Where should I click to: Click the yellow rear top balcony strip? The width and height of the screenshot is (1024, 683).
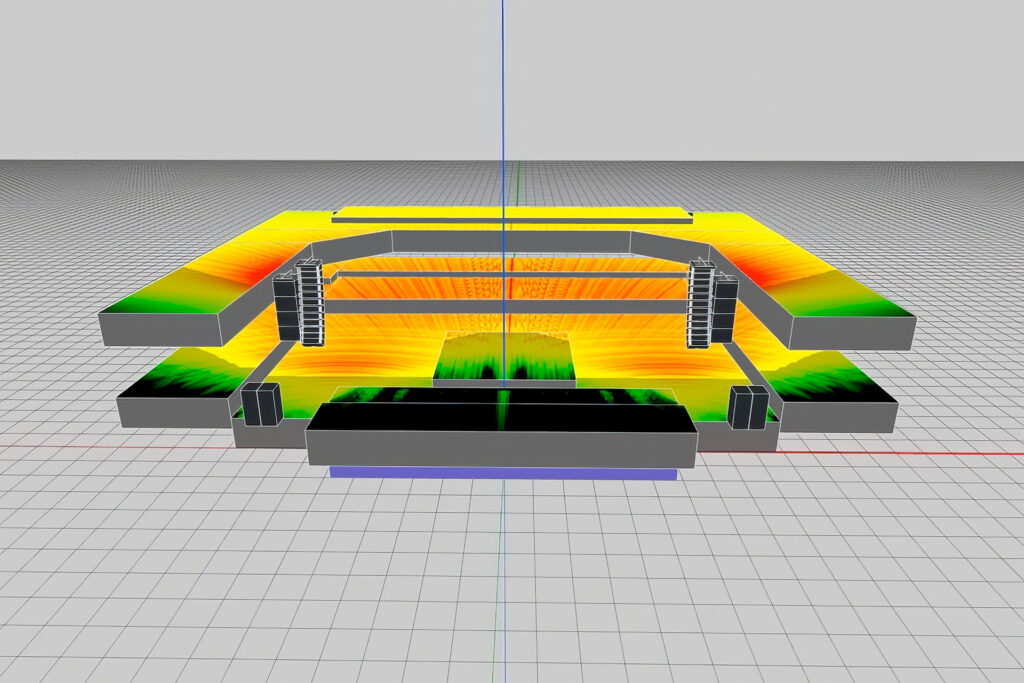pyautogui.click(x=510, y=212)
